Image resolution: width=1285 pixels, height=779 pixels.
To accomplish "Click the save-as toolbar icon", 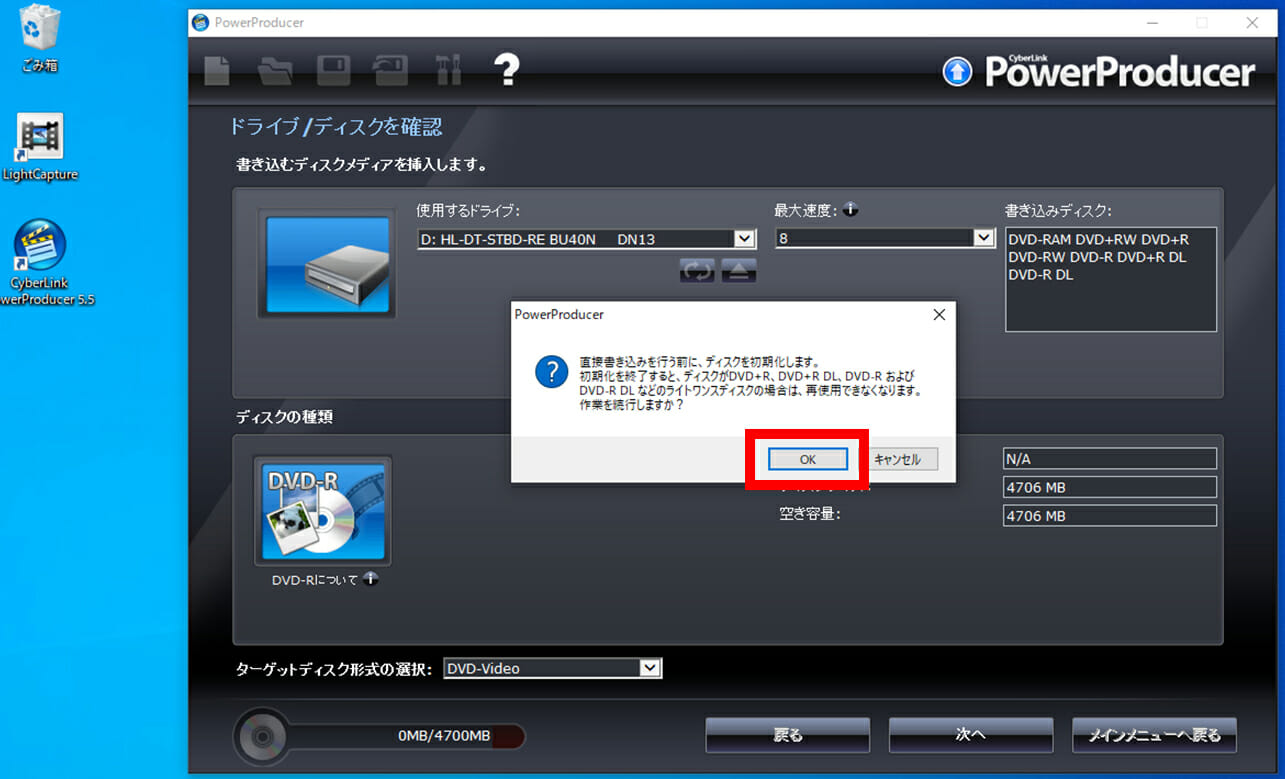I will tap(390, 70).
